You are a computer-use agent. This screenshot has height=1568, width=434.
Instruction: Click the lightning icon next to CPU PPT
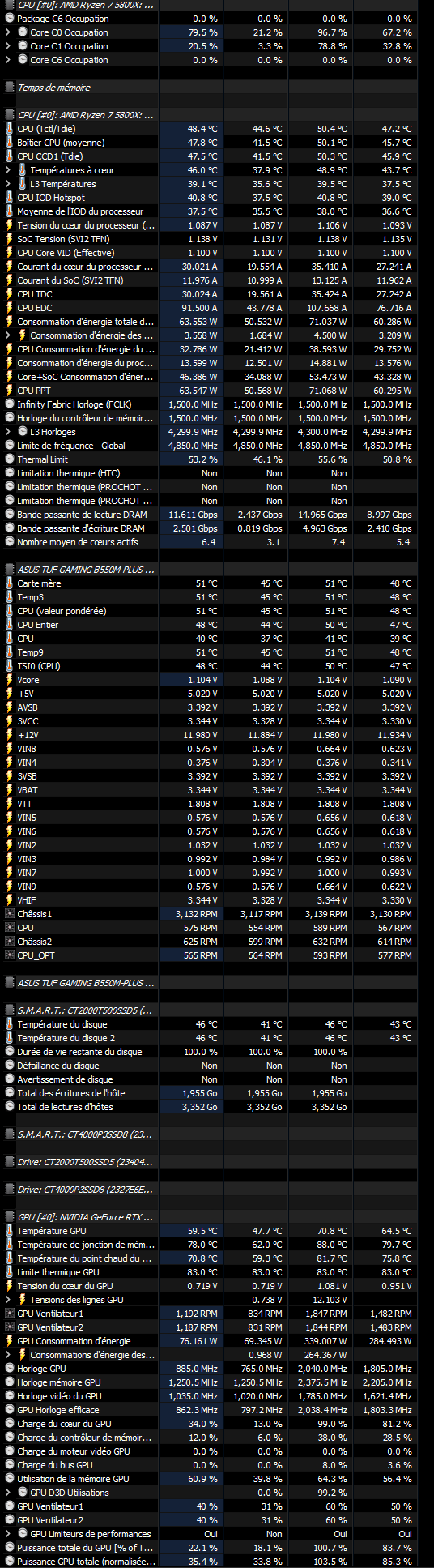10,391
